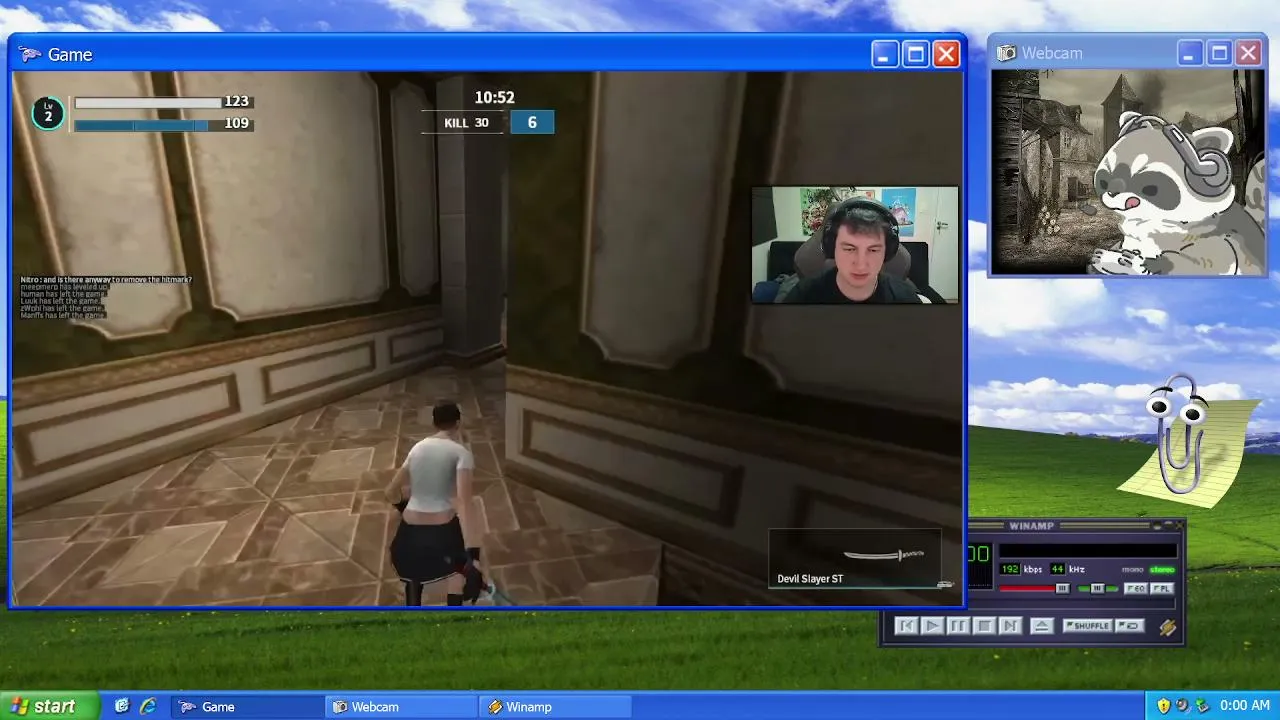The image size is (1280, 720).
Task: Toggle the EQ button in Winamp
Action: pos(1136,589)
